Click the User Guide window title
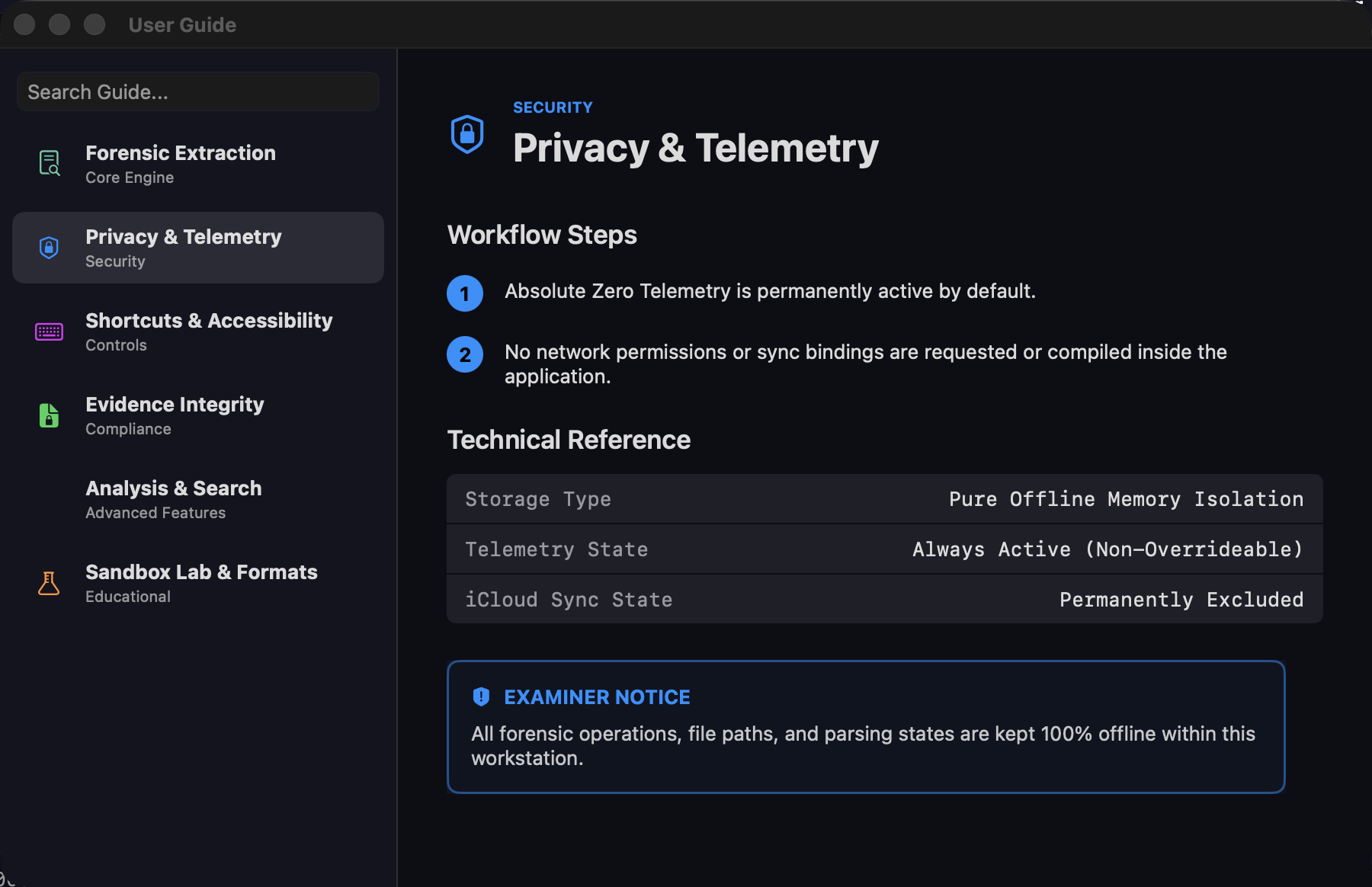The image size is (1372, 887). coord(182,25)
